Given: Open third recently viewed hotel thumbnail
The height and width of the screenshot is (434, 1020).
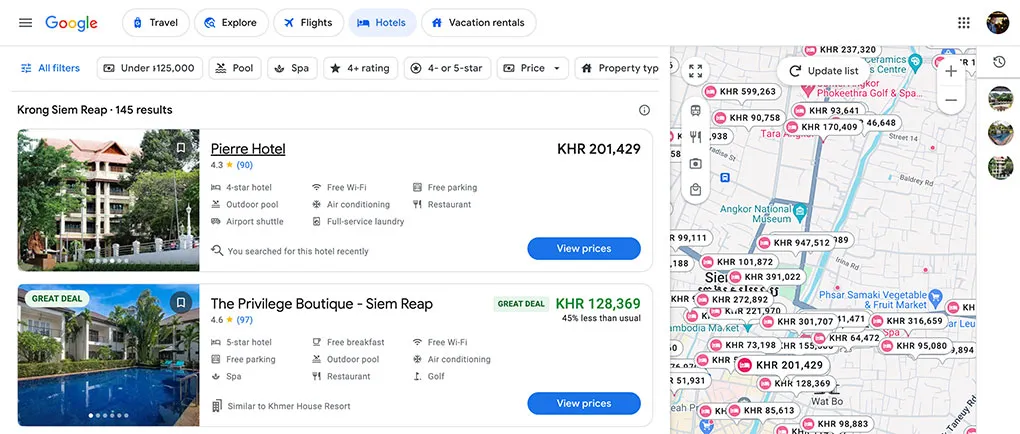Looking at the screenshot, I should (1000, 167).
